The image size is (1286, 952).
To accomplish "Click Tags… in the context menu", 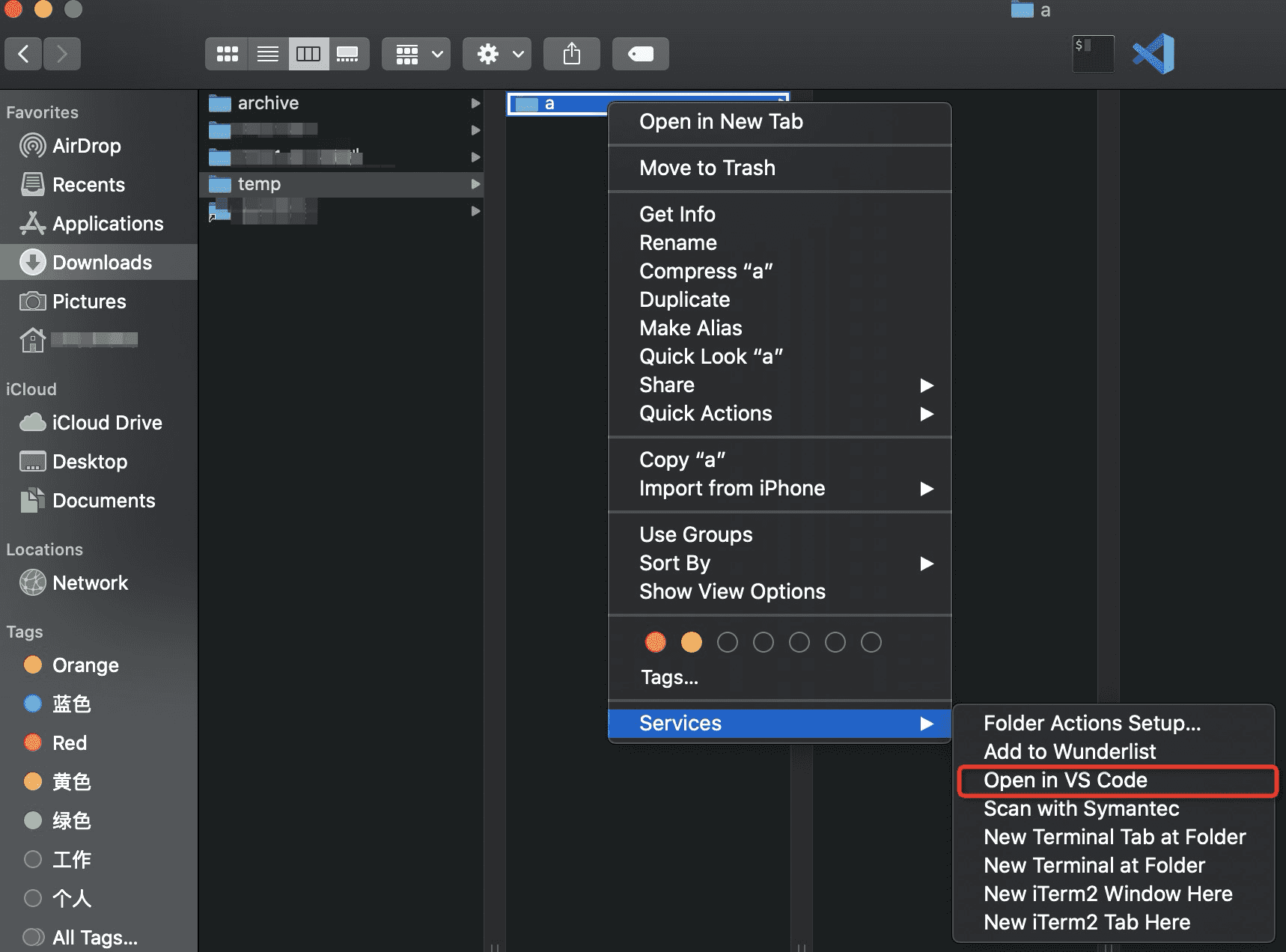I will tap(780, 677).
